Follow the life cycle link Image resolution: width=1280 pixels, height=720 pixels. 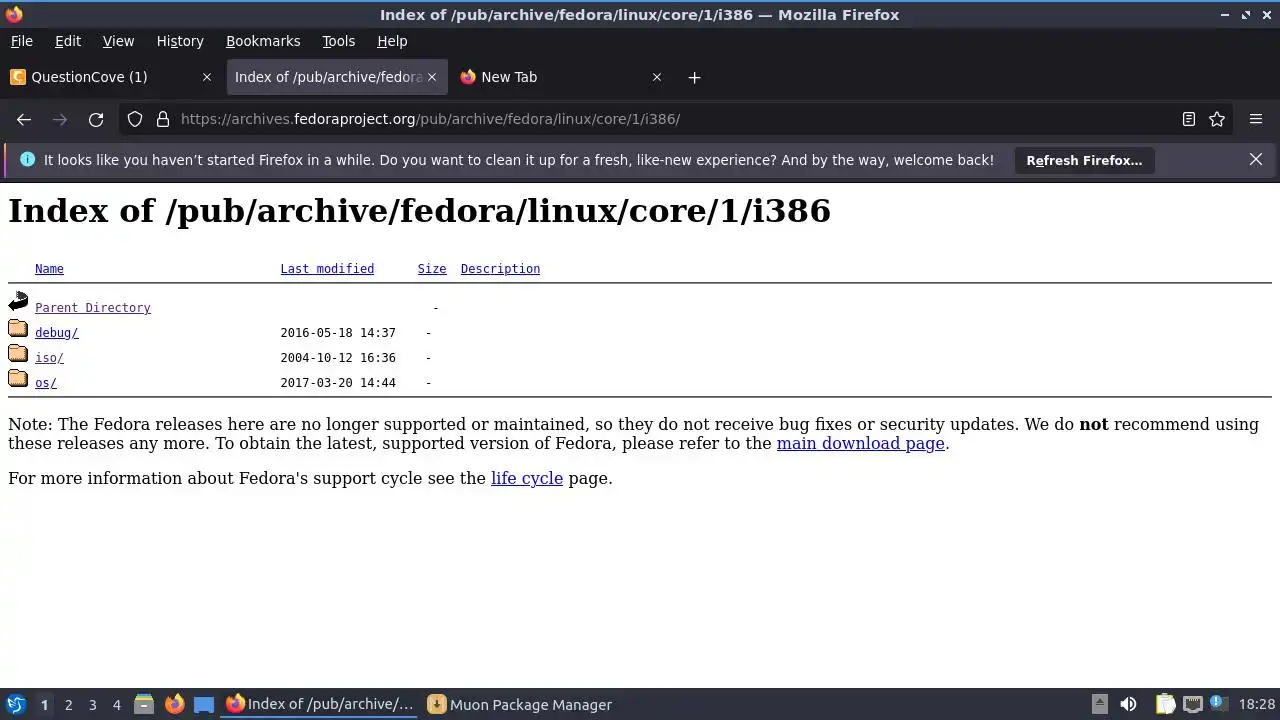(x=527, y=478)
